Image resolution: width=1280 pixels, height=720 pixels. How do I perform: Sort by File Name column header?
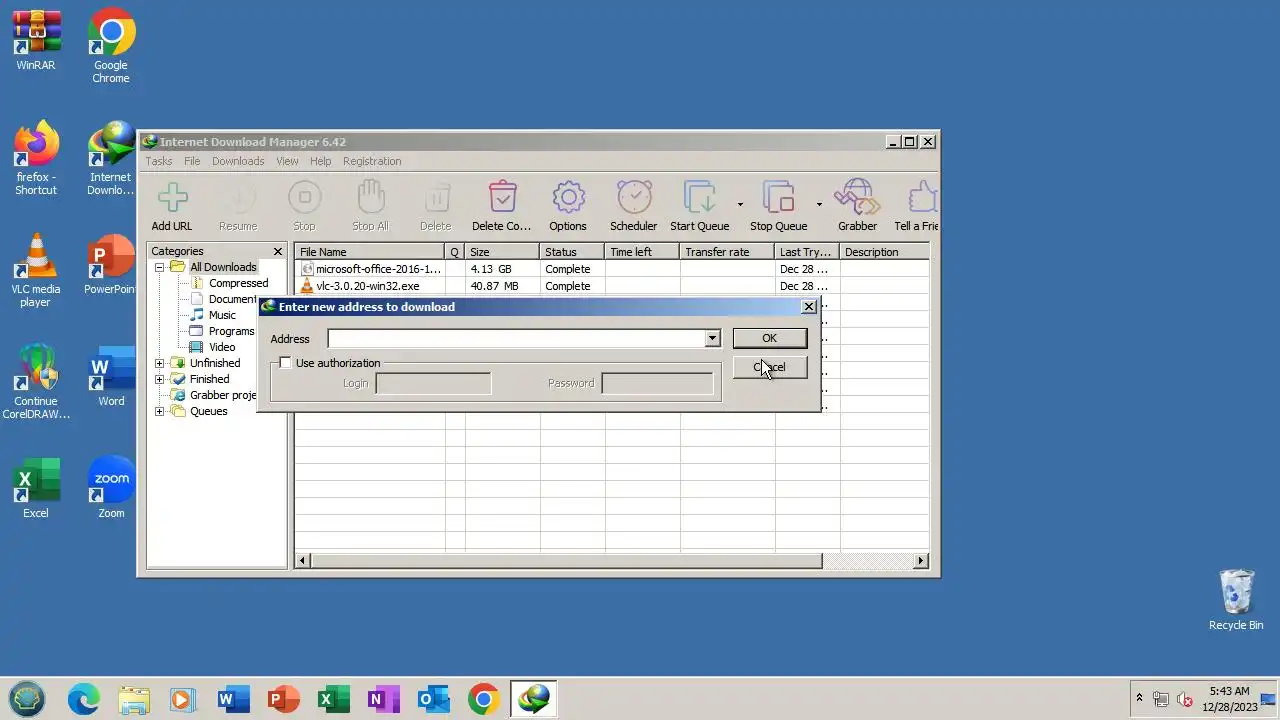pyautogui.click(x=370, y=252)
